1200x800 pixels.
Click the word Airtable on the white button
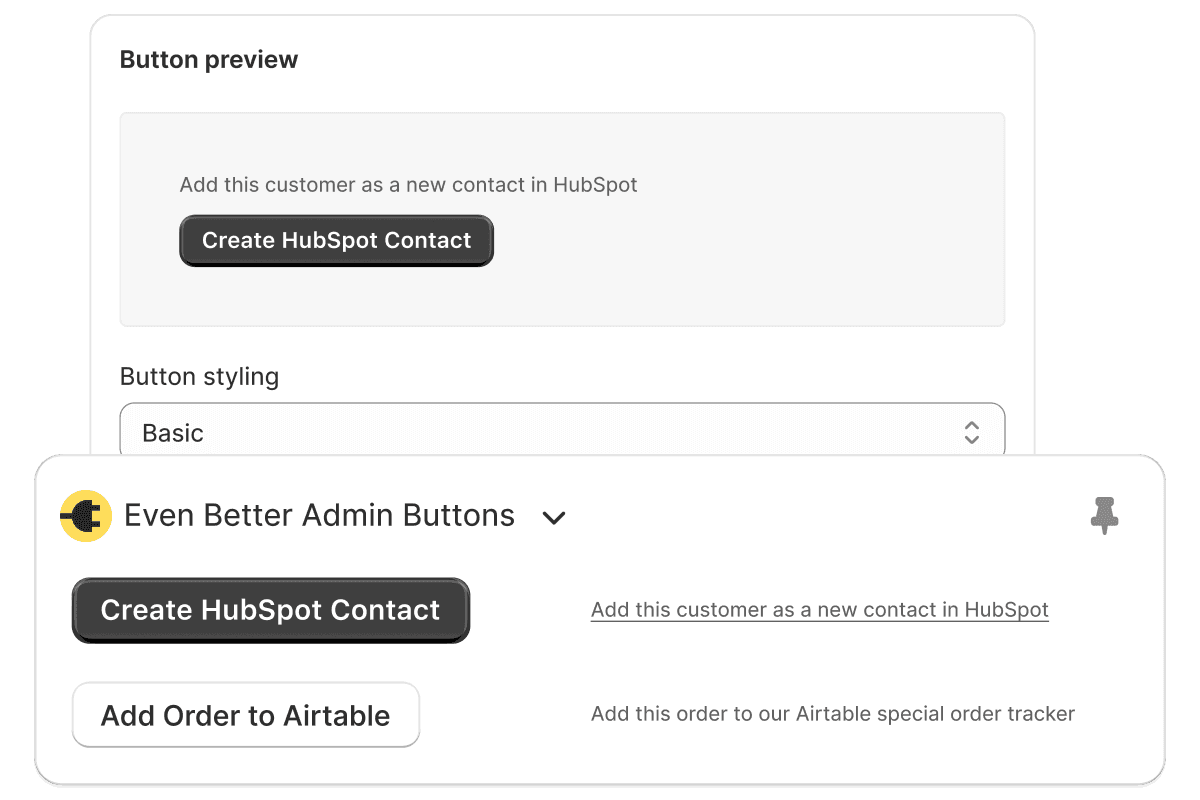click(x=337, y=716)
